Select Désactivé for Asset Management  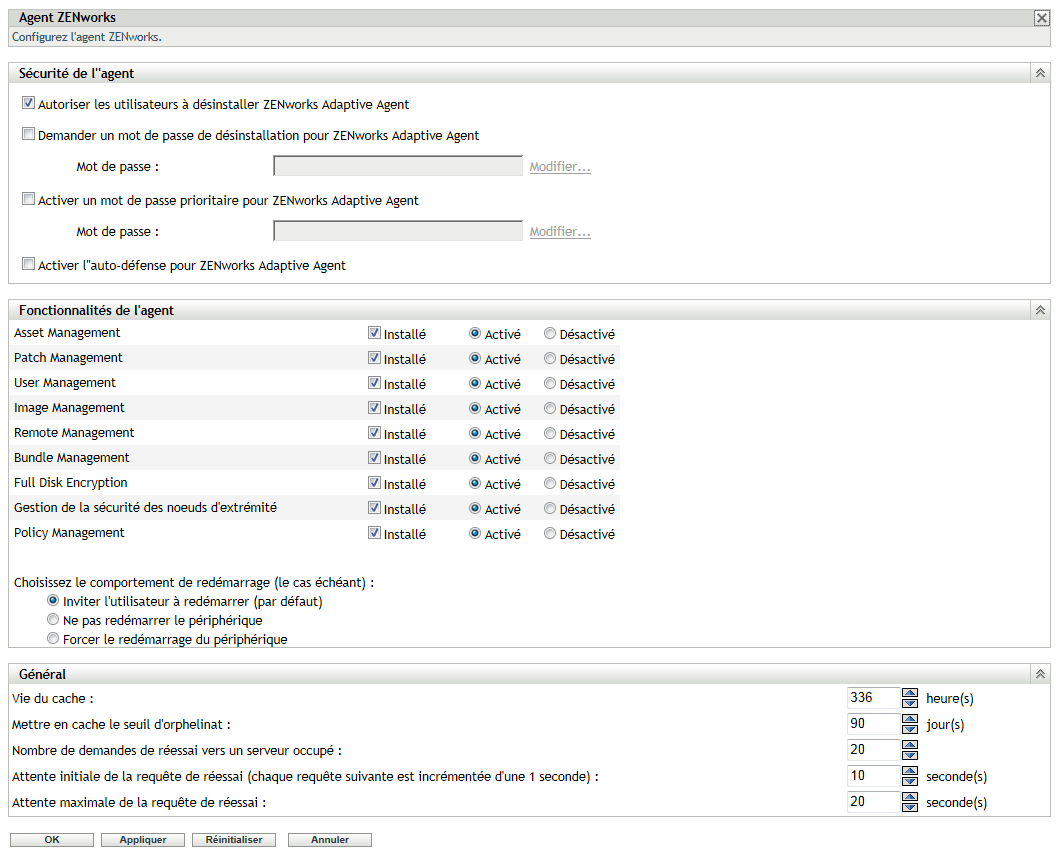pos(549,333)
